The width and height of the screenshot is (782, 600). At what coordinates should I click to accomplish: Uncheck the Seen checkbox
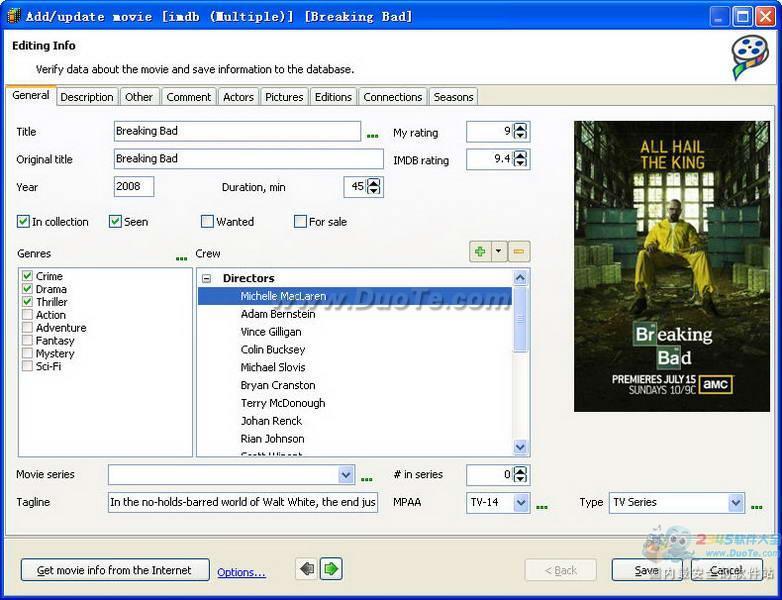pos(115,221)
